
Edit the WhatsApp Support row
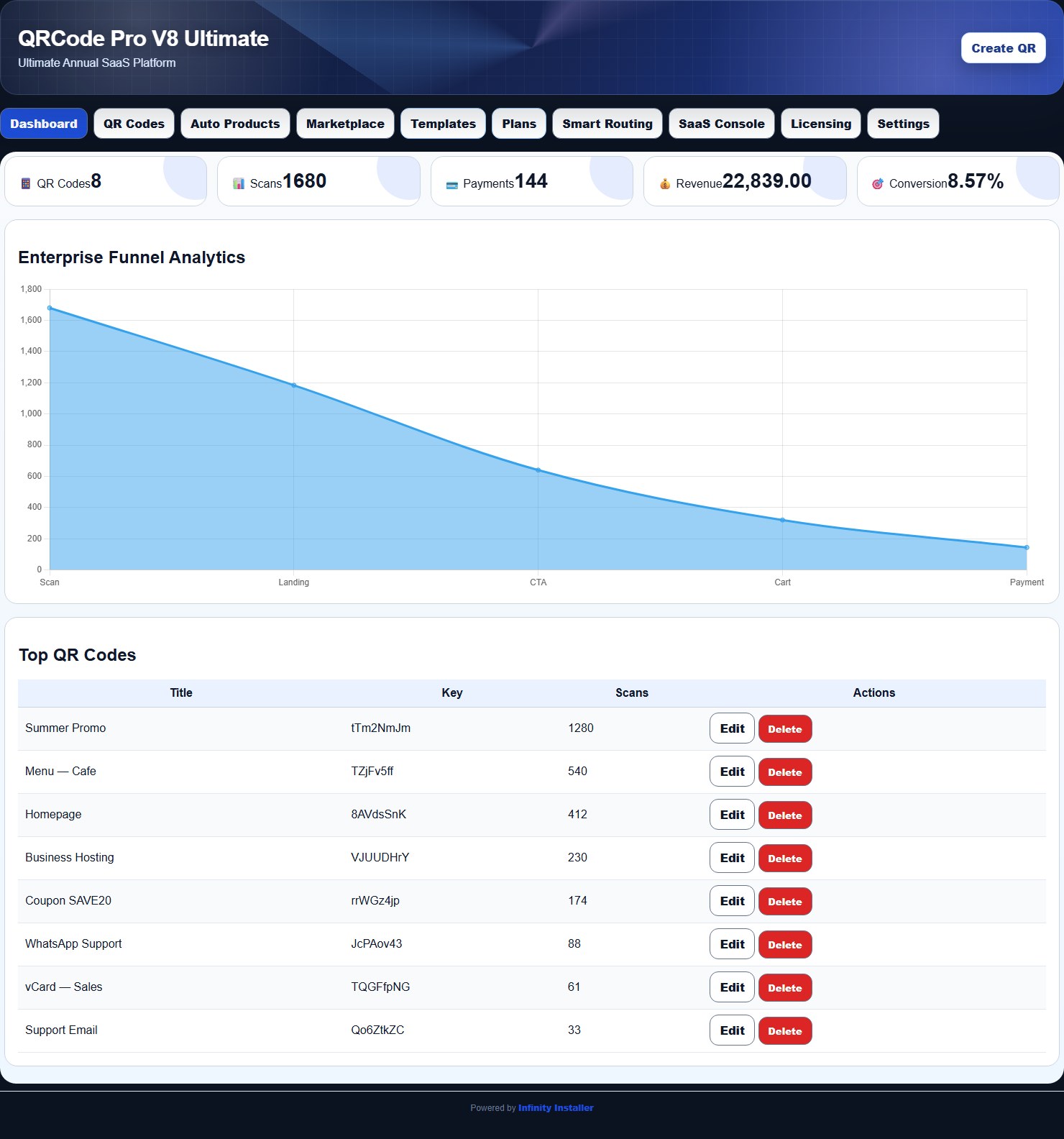(732, 944)
